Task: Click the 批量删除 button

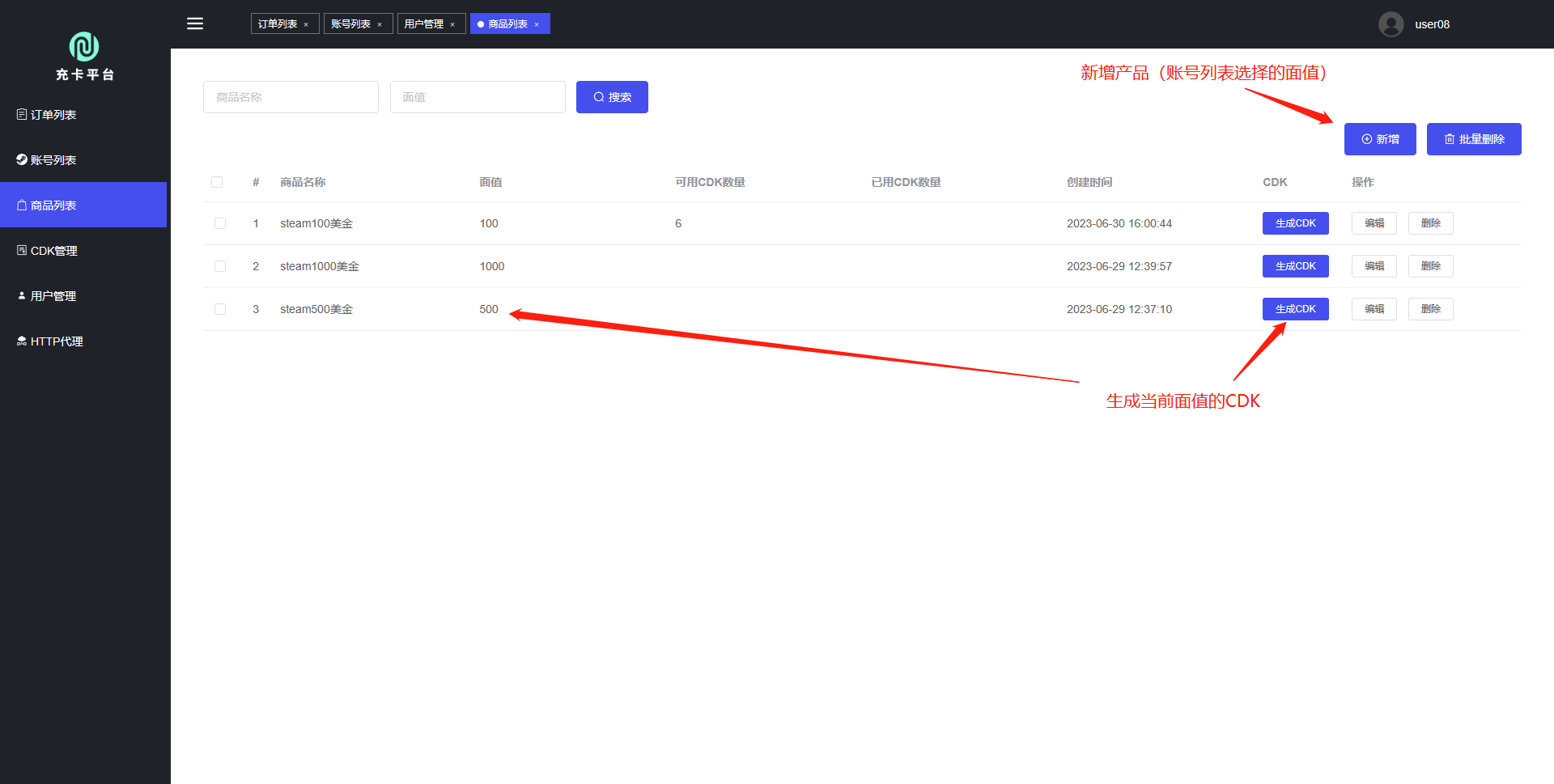Action: [x=1474, y=139]
